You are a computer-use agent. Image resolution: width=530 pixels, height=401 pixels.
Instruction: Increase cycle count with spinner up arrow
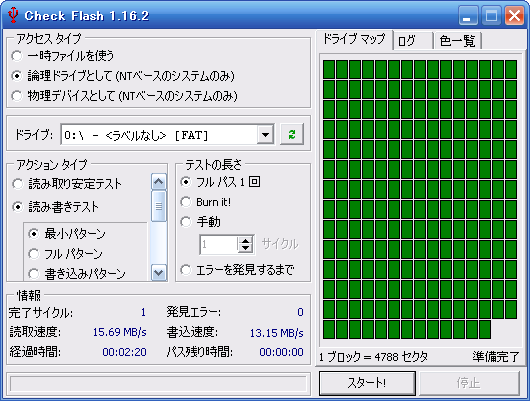tap(245, 240)
